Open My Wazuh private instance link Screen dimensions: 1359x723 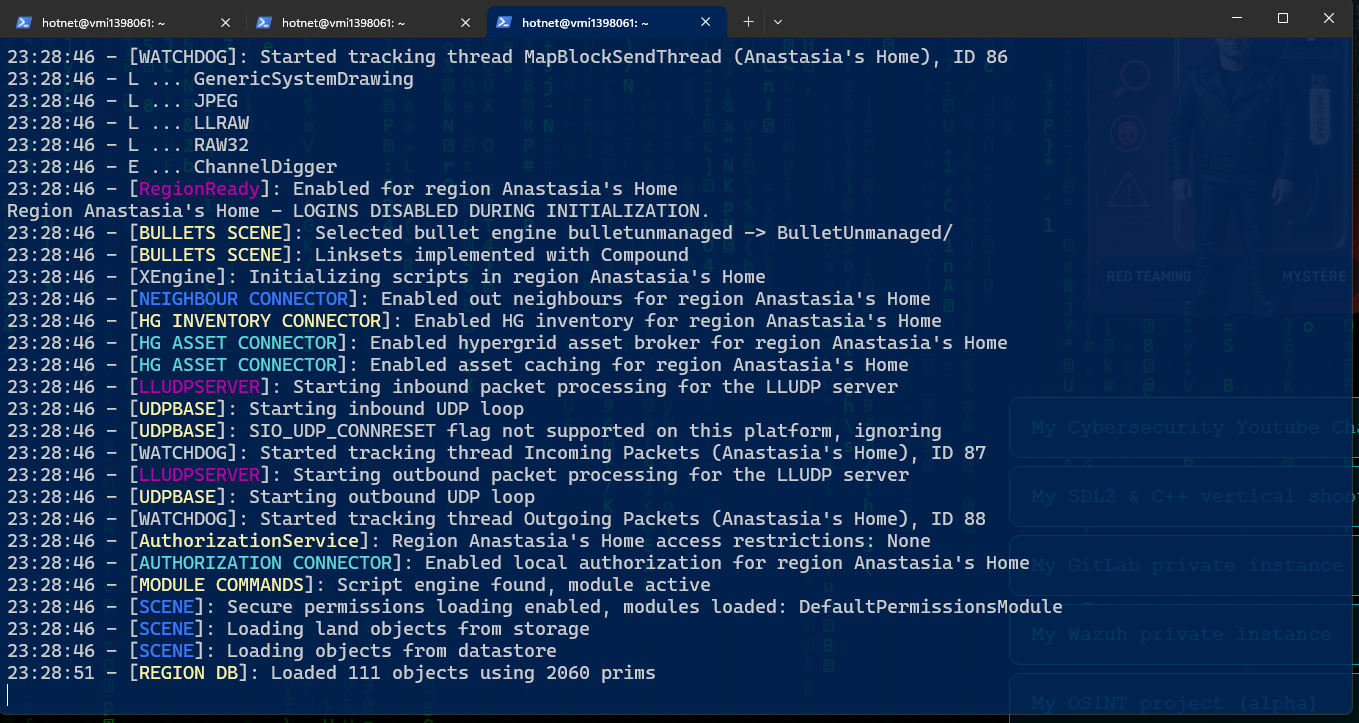pyautogui.click(x=1184, y=635)
